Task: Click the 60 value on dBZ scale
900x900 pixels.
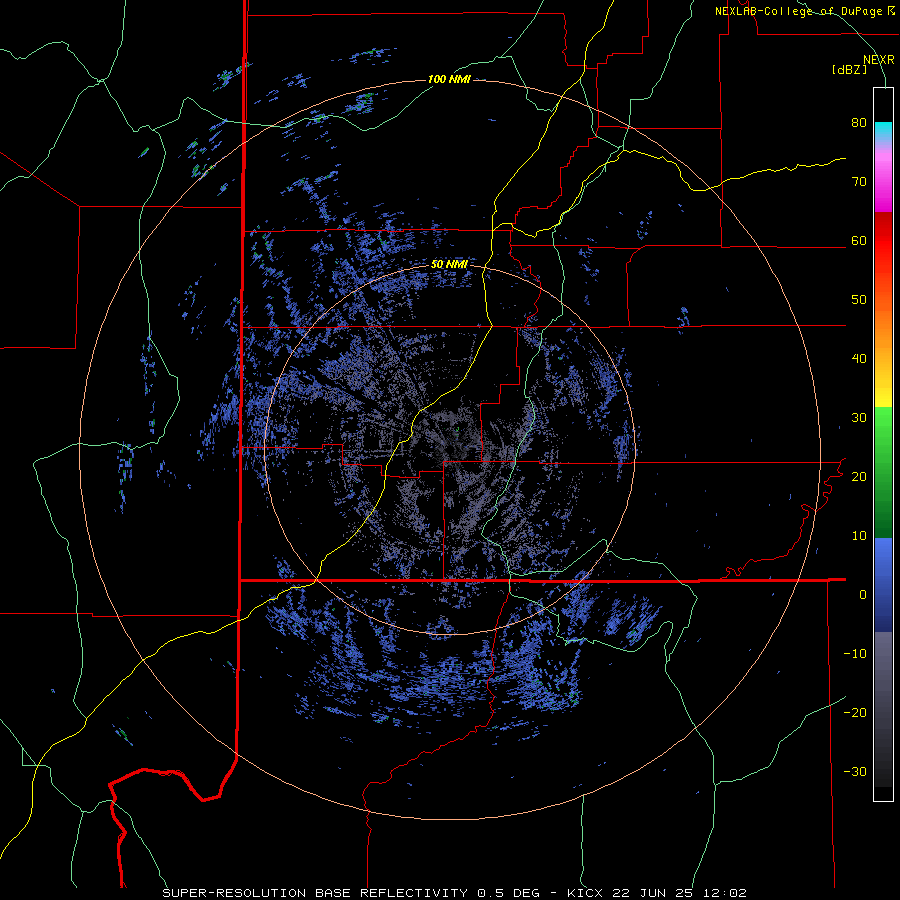Action: 859,240
